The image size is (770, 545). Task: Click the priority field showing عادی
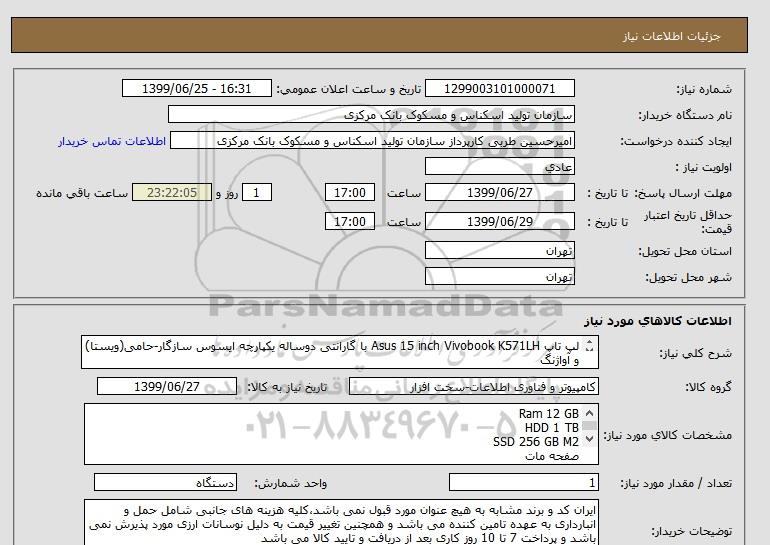(x=499, y=167)
